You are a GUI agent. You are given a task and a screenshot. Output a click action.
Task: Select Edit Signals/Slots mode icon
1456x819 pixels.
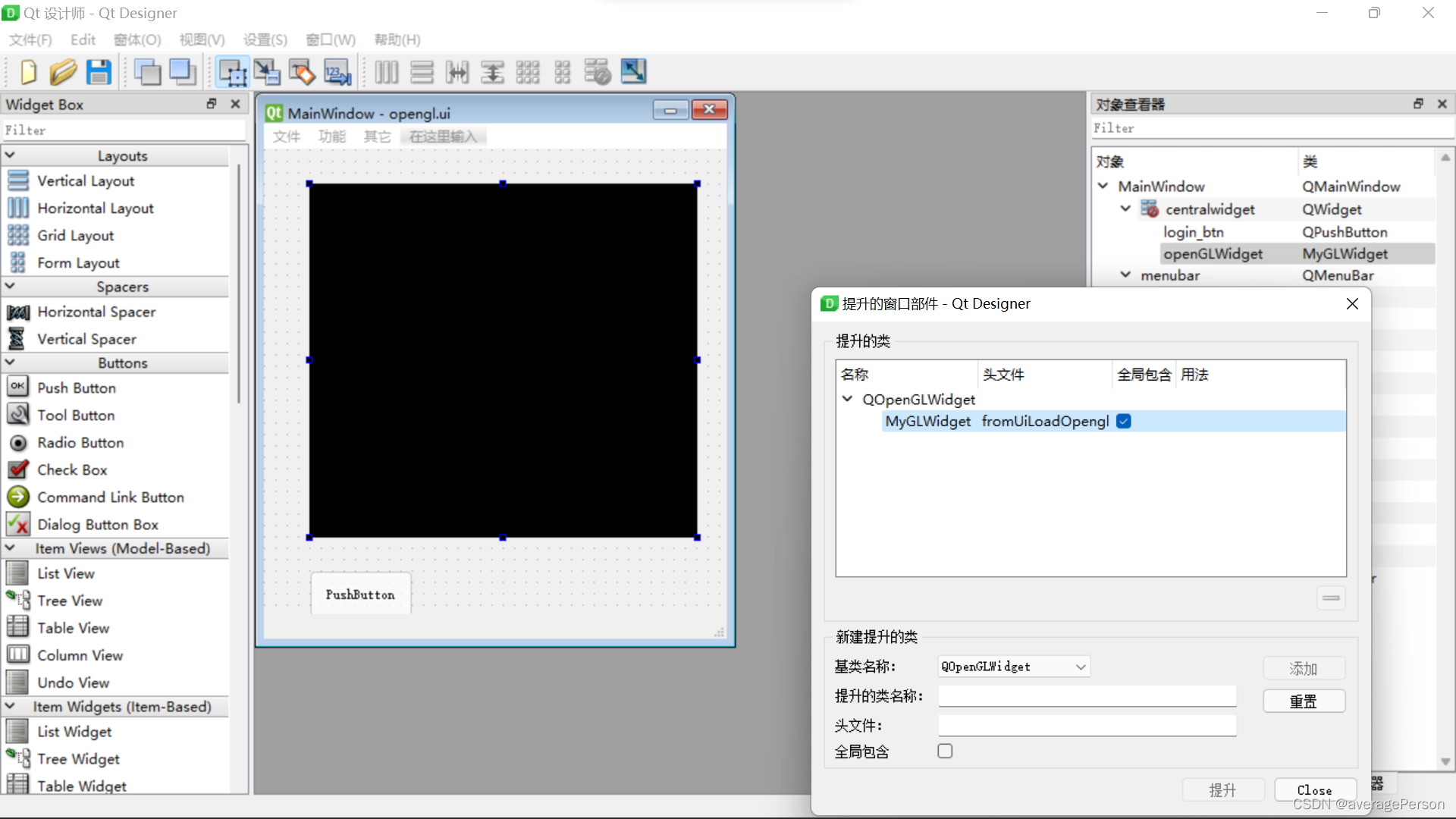point(267,72)
